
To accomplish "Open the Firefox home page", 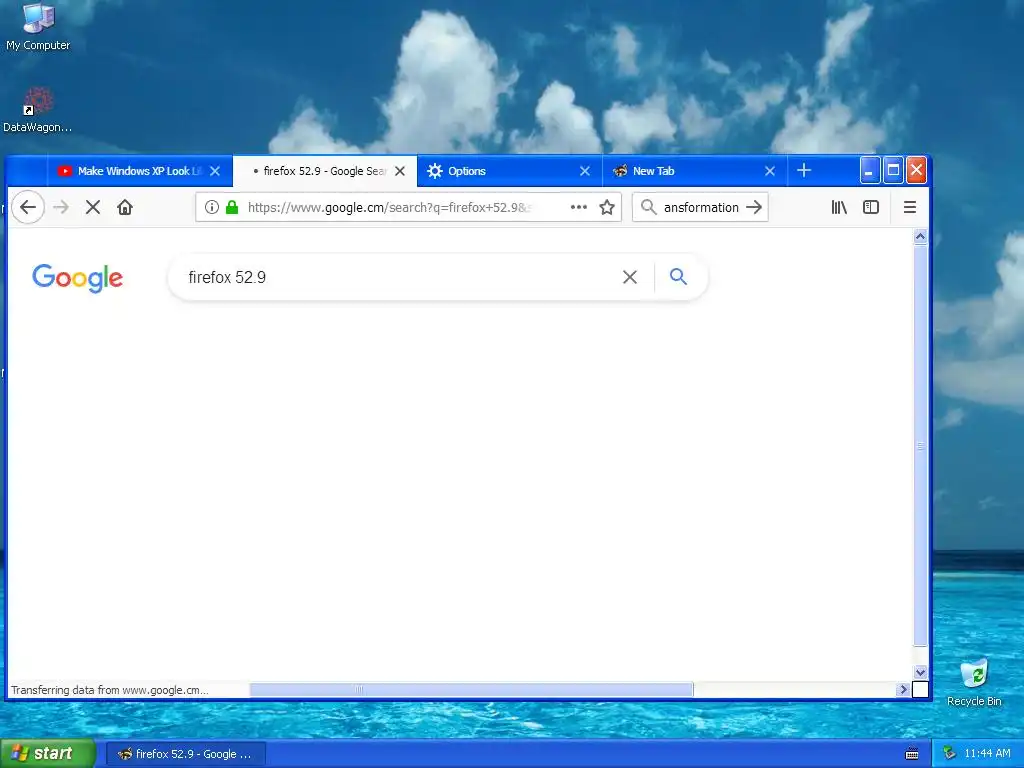I will [125, 208].
